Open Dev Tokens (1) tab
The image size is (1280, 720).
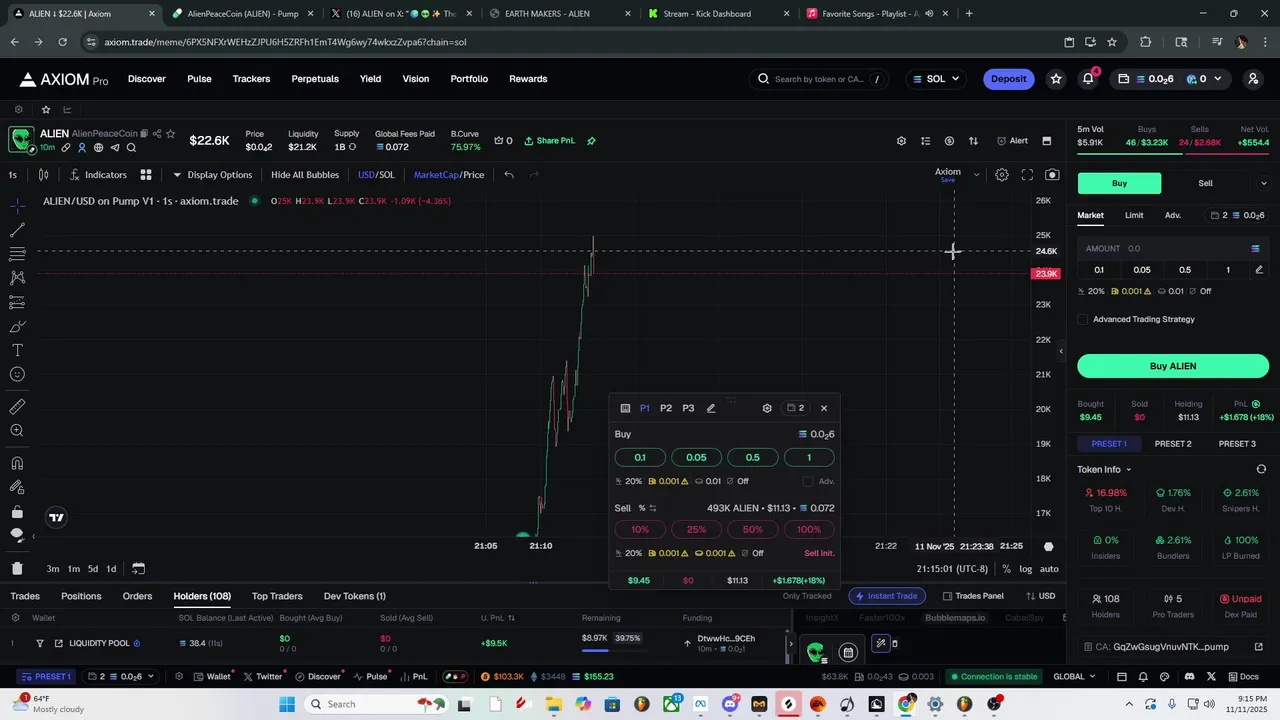tap(355, 596)
